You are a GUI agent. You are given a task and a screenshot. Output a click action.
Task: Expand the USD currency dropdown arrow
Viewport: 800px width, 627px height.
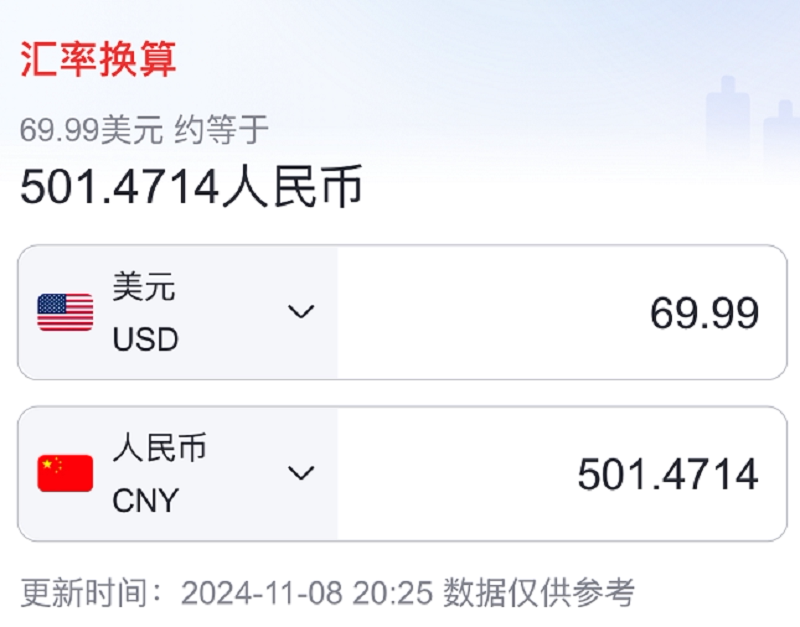(301, 312)
